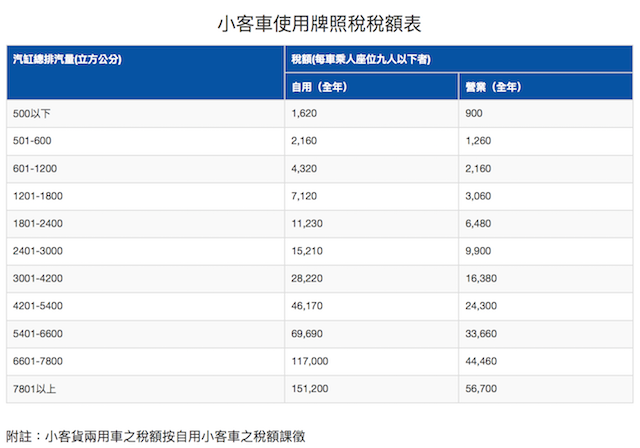This screenshot has height=448, width=640.
Task: Select the 1,620 tax amount cell
Action: pos(304,114)
